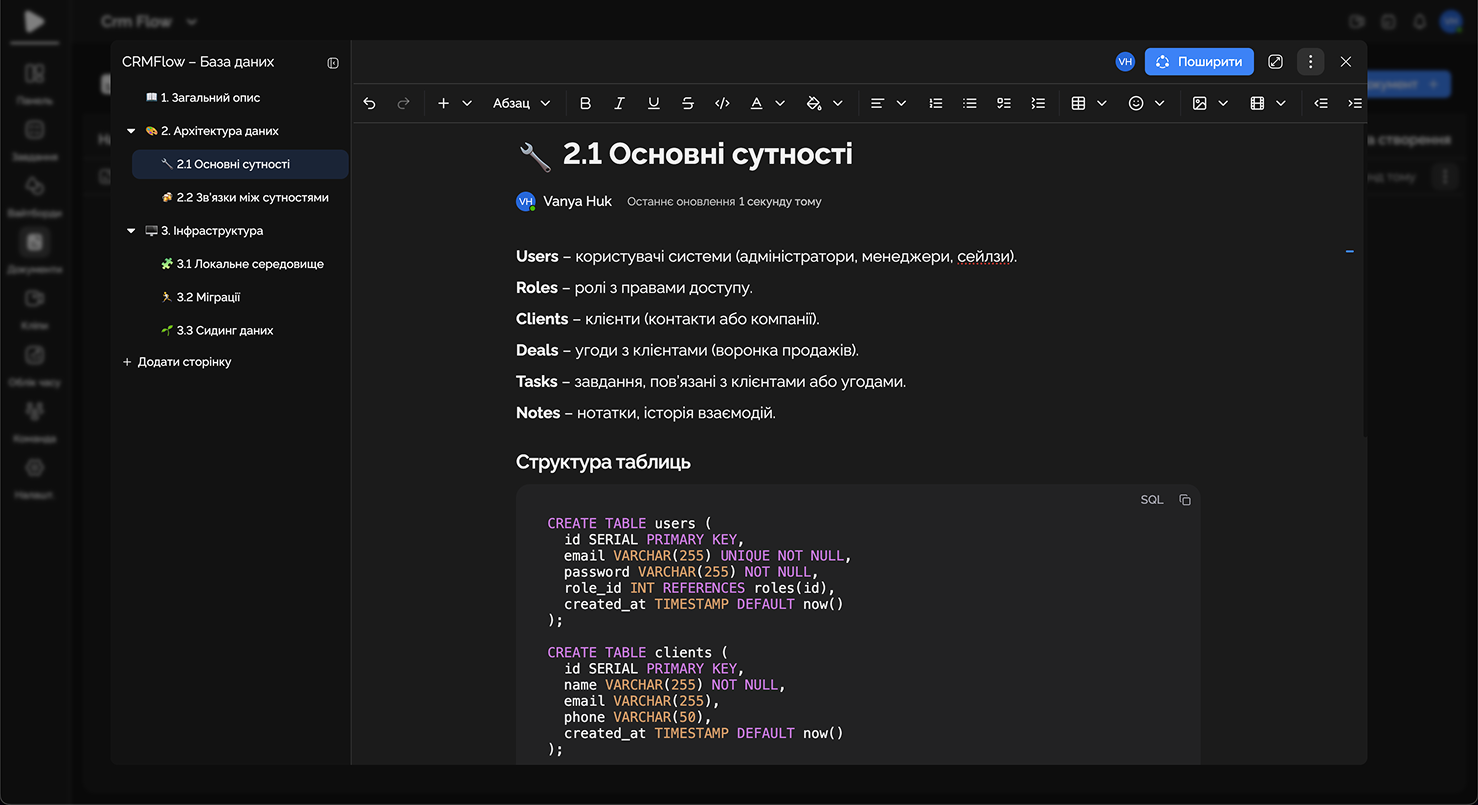Insert inline code formatting

[x=722, y=103]
